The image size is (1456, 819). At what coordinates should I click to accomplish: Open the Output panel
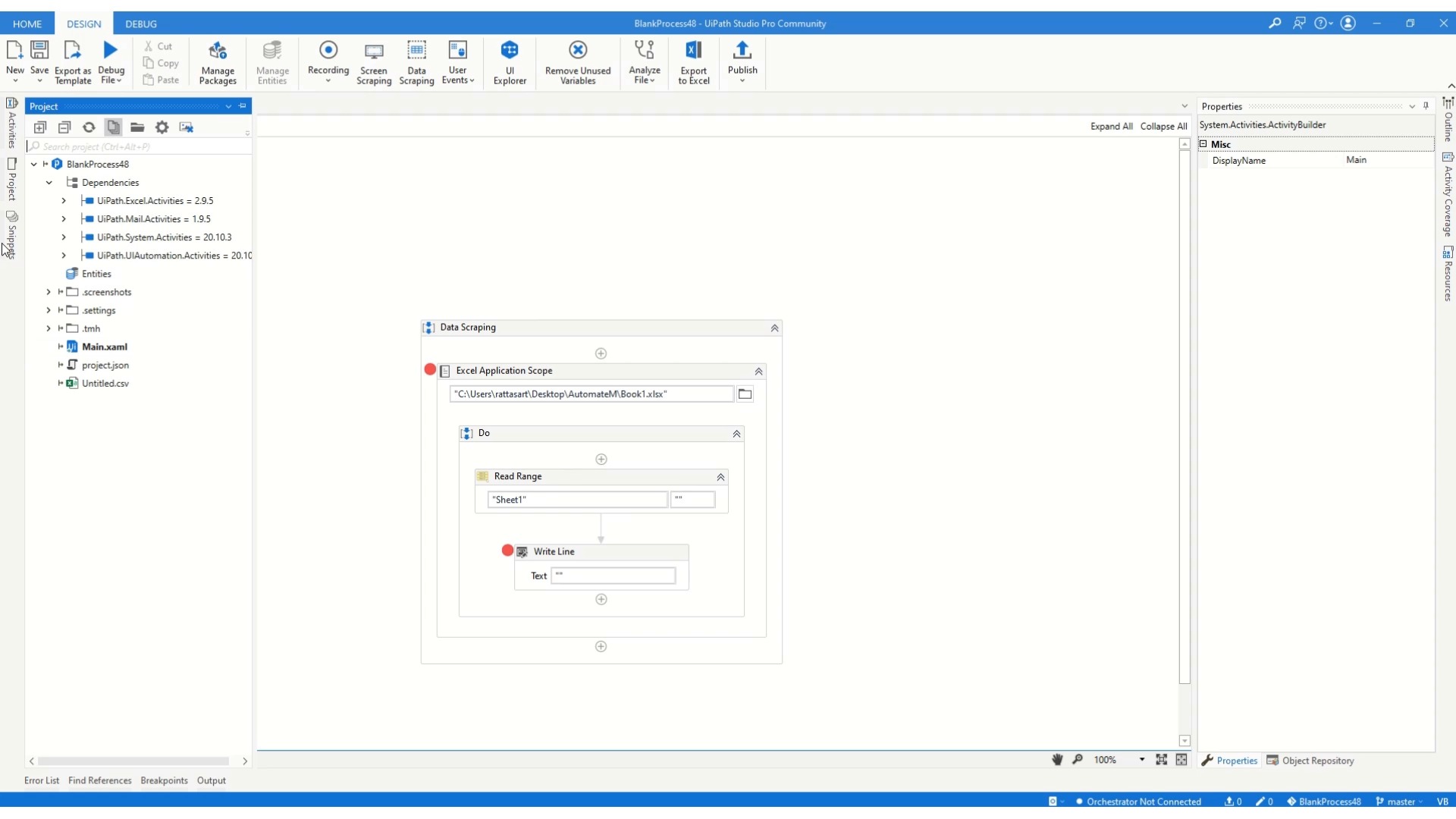click(x=212, y=780)
